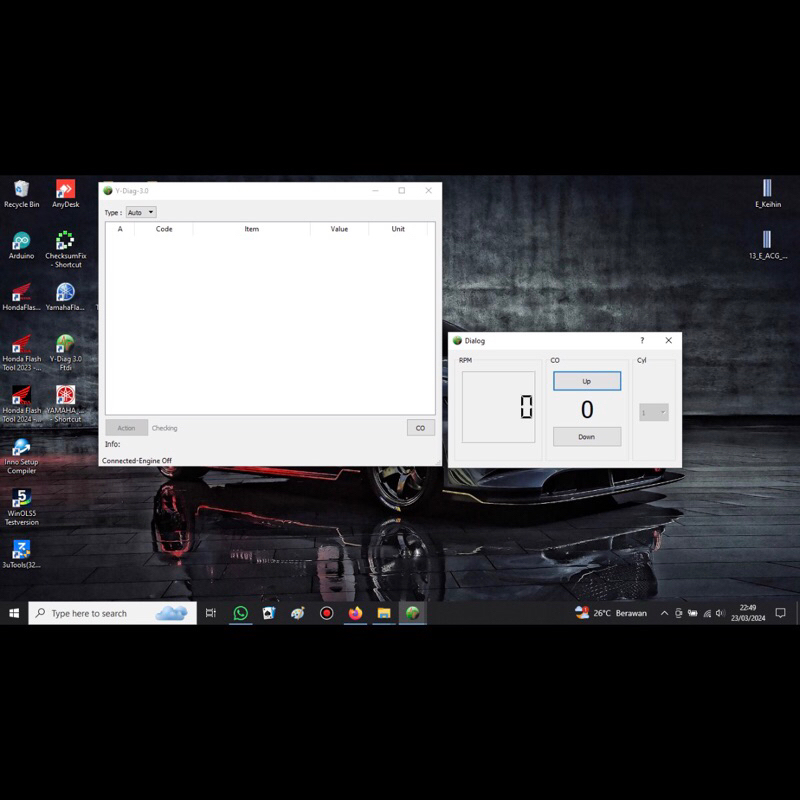Switch to Y-Diag on the taskbar
This screenshot has height=800, width=800.
point(413,613)
